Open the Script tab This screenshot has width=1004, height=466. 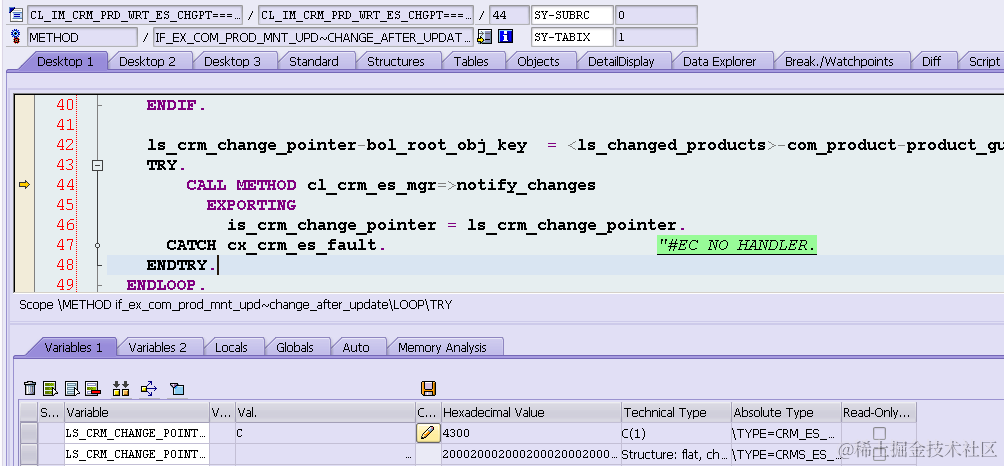tap(984, 61)
